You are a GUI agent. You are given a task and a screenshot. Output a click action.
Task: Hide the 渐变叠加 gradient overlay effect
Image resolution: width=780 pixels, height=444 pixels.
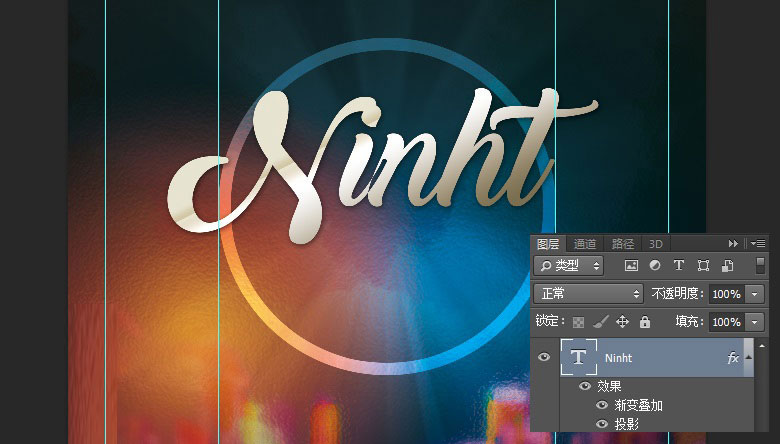pos(601,405)
